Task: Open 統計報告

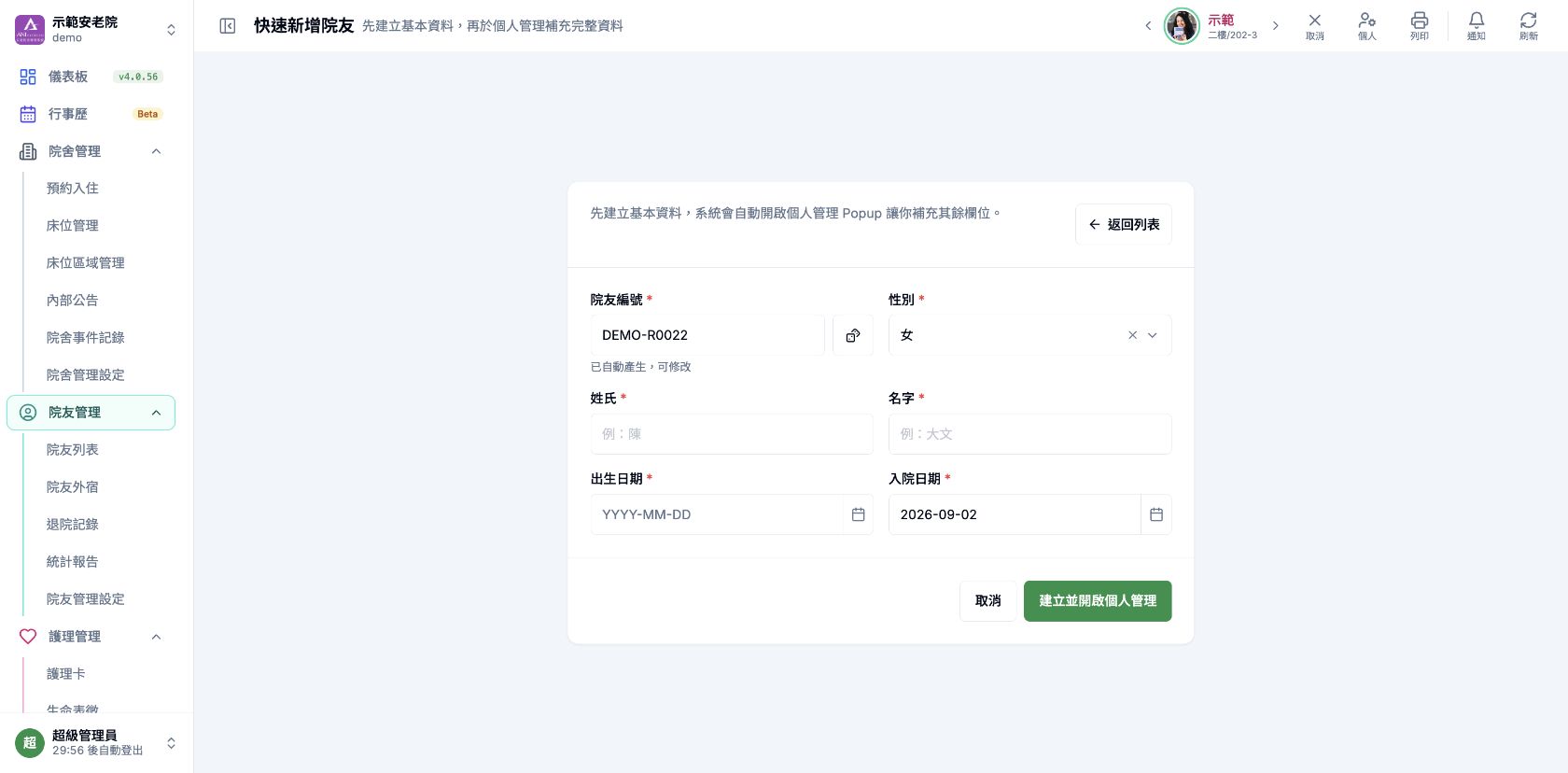Action: 73,562
